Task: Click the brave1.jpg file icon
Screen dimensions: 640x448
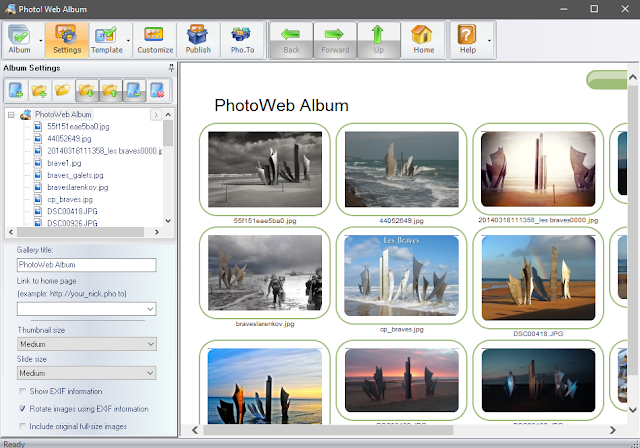Action: coord(38,163)
